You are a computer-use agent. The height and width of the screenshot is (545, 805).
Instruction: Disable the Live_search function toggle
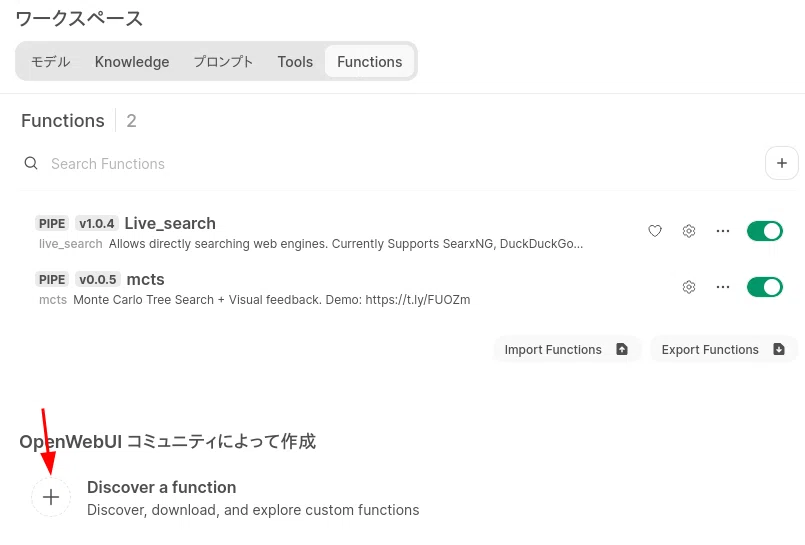[764, 231]
